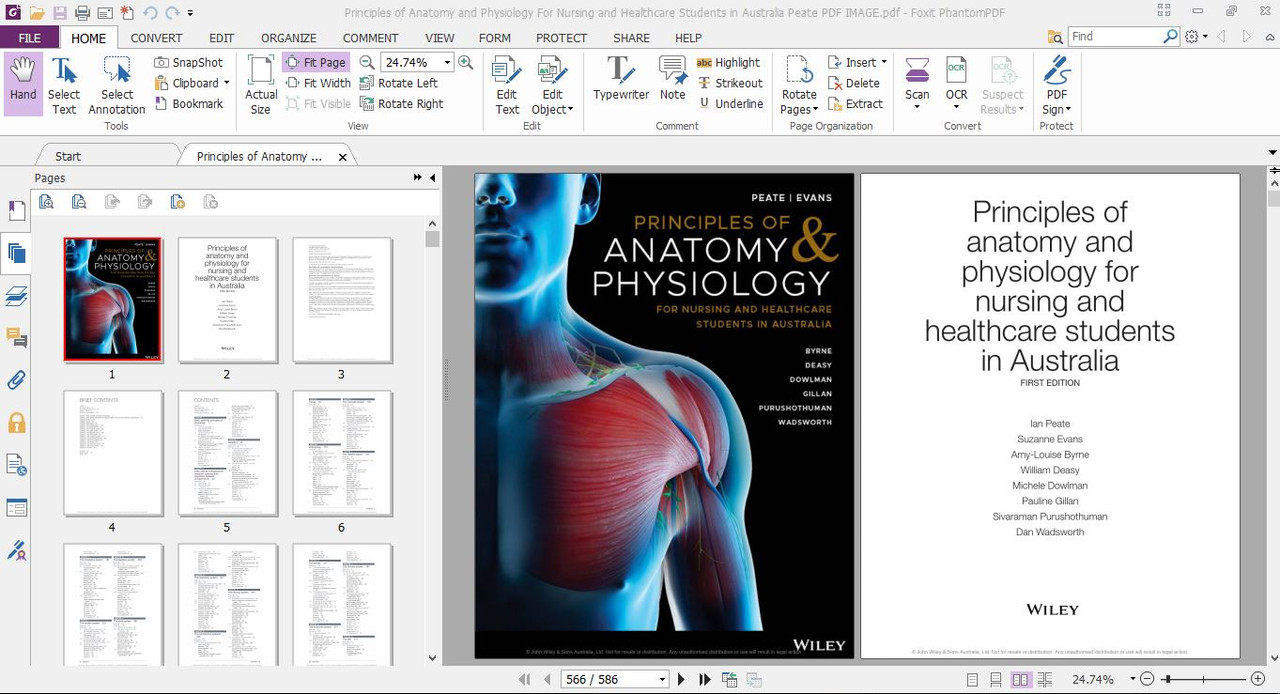Click the page number box 566 / 586
This screenshot has width=1280, height=694.
tap(614, 679)
